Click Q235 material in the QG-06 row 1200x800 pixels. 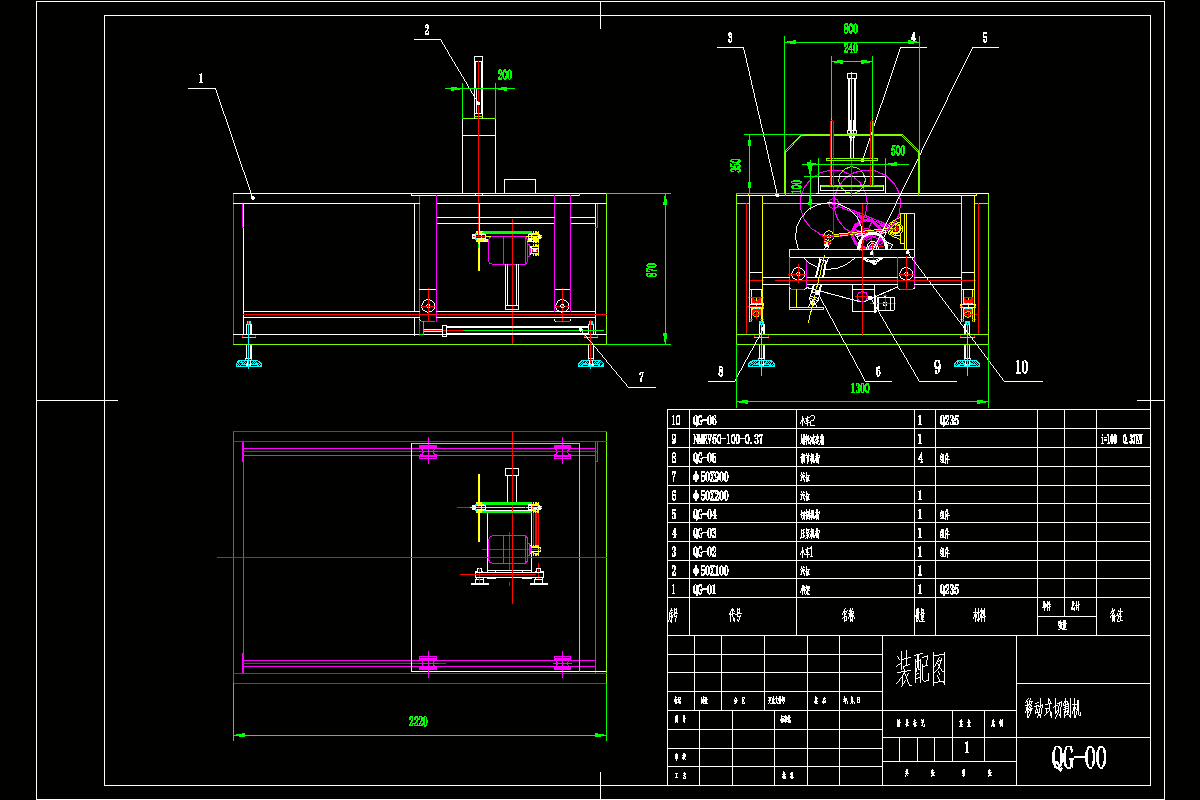[x=949, y=420]
